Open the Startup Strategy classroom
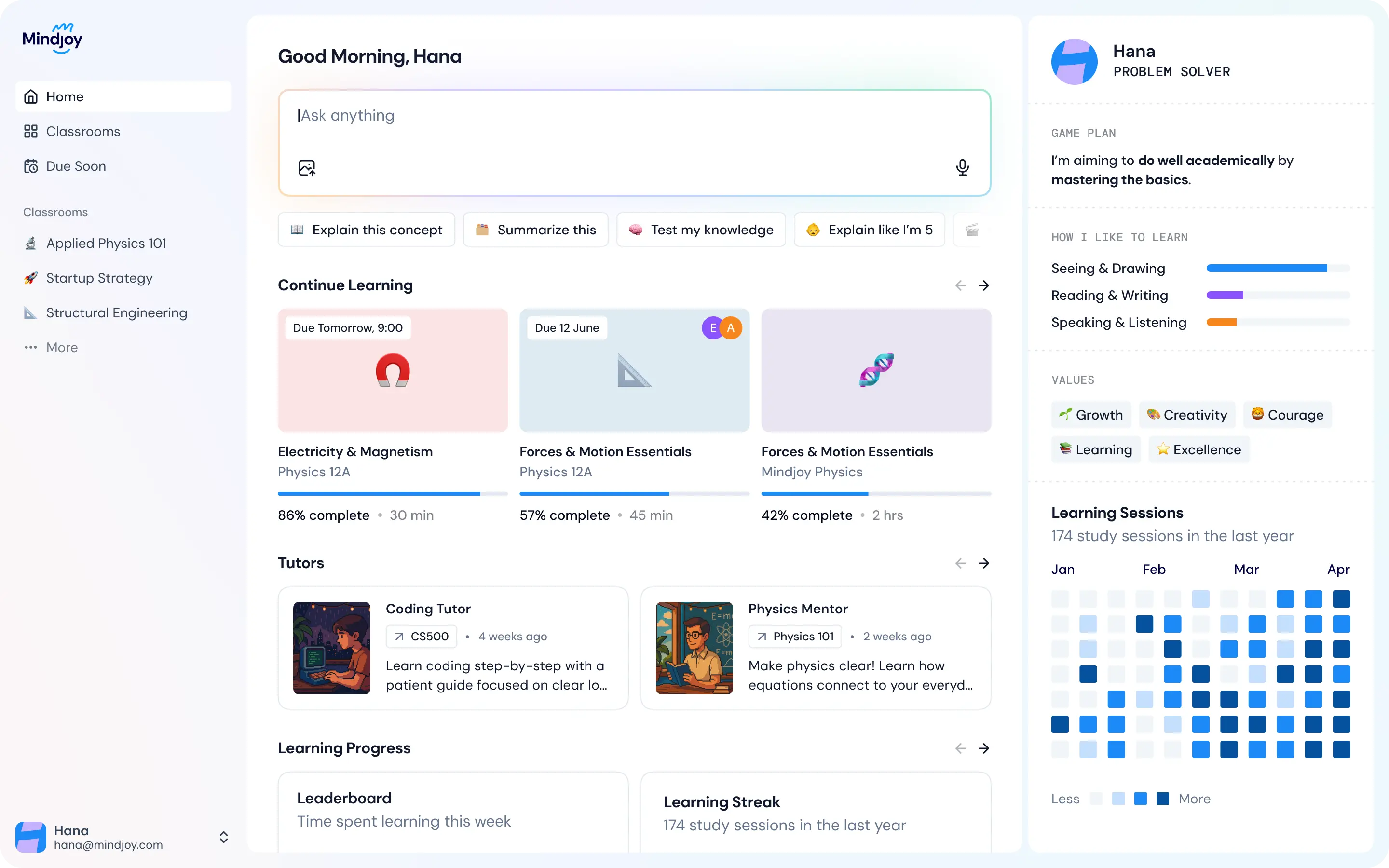Image resolution: width=1389 pixels, height=868 pixels. pyautogui.click(x=99, y=278)
